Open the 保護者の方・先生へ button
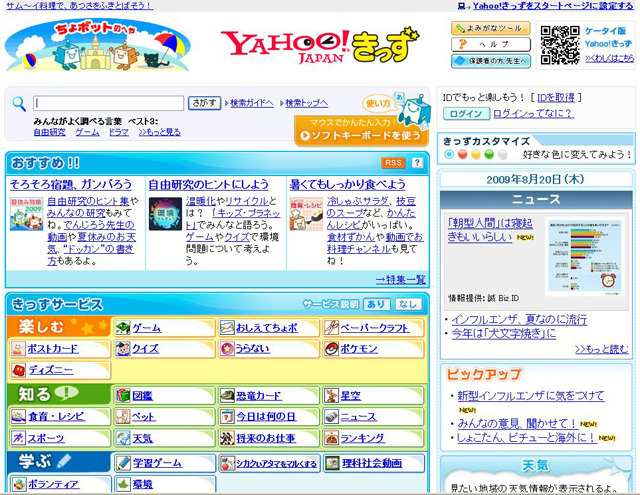The height and width of the screenshot is (495, 640). 491,61
